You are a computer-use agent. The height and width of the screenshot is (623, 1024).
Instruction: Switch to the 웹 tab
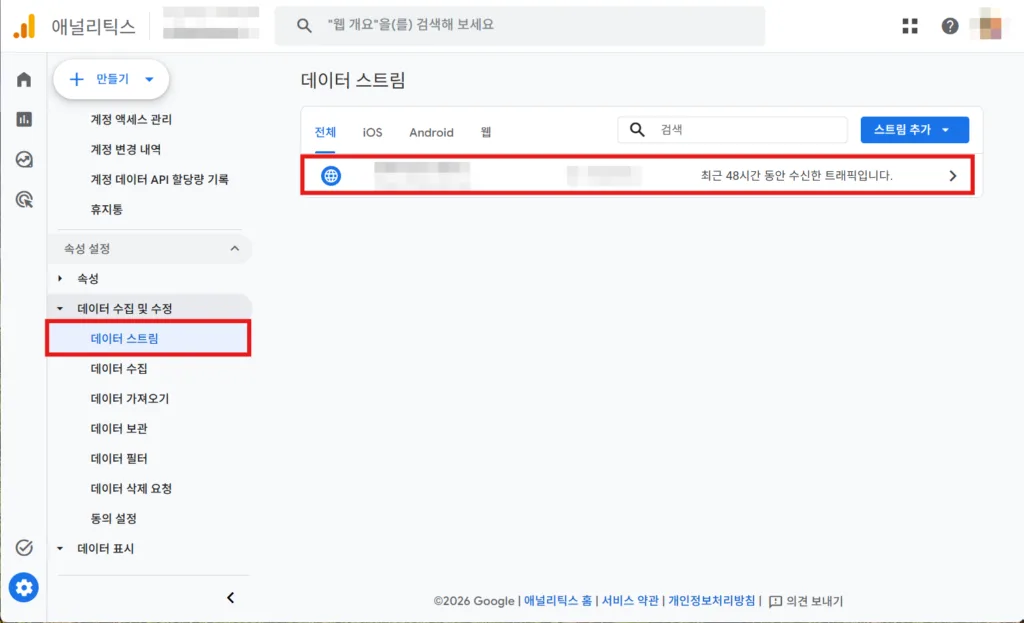pos(486,133)
